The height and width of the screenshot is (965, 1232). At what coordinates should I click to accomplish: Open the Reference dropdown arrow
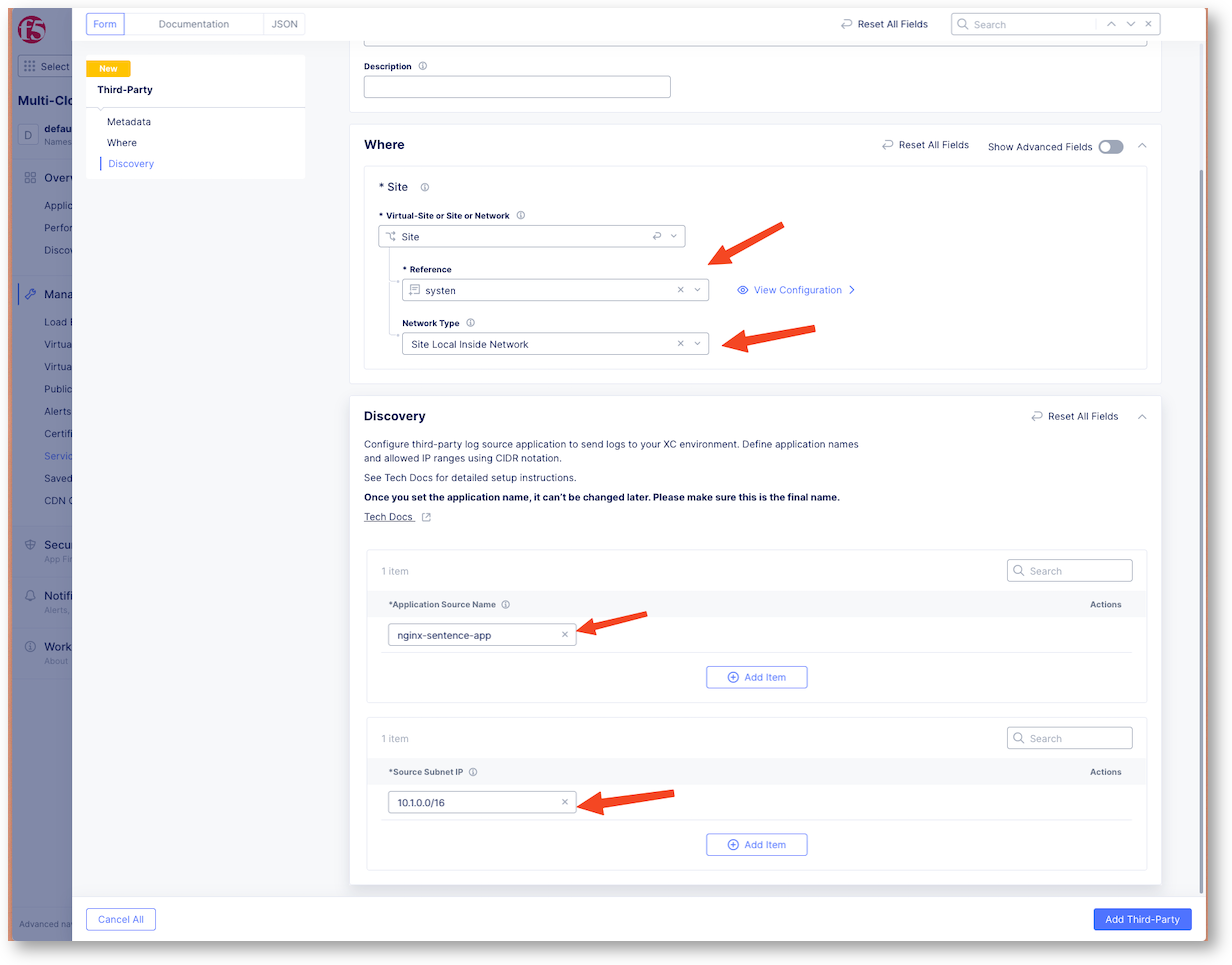click(x=698, y=290)
